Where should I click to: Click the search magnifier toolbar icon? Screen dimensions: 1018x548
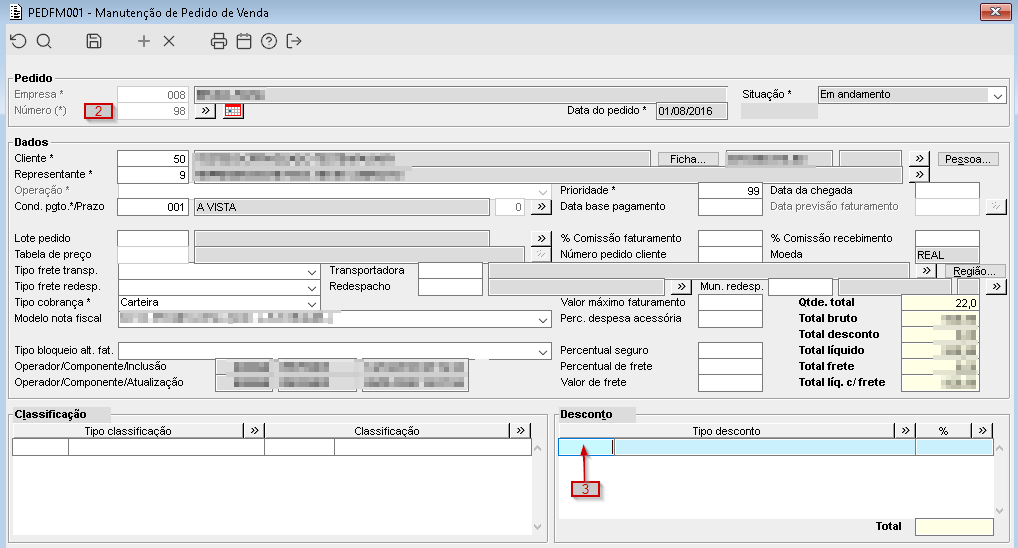click(x=44, y=42)
